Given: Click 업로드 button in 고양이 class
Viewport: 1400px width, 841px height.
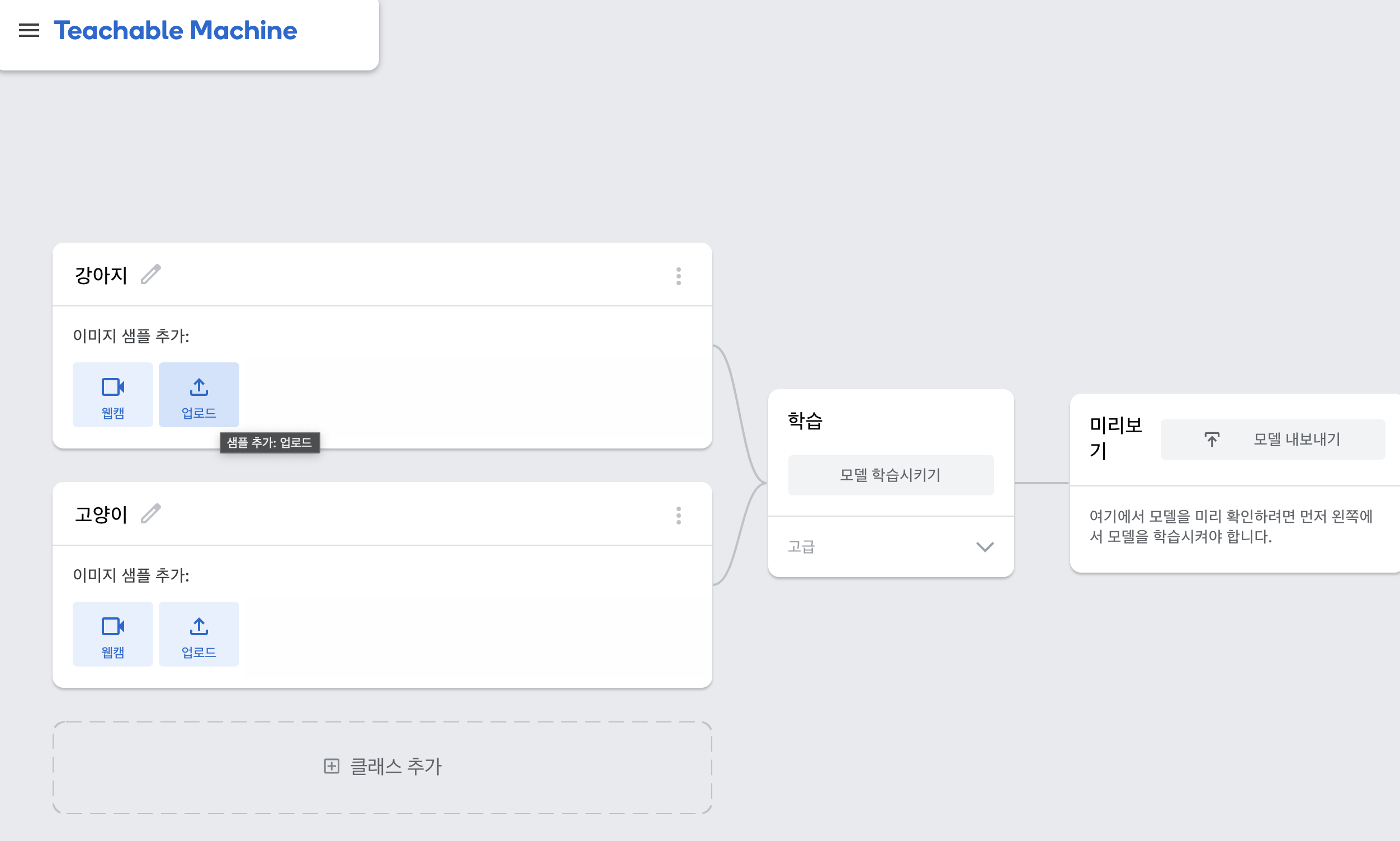Looking at the screenshot, I should point(199,634).
